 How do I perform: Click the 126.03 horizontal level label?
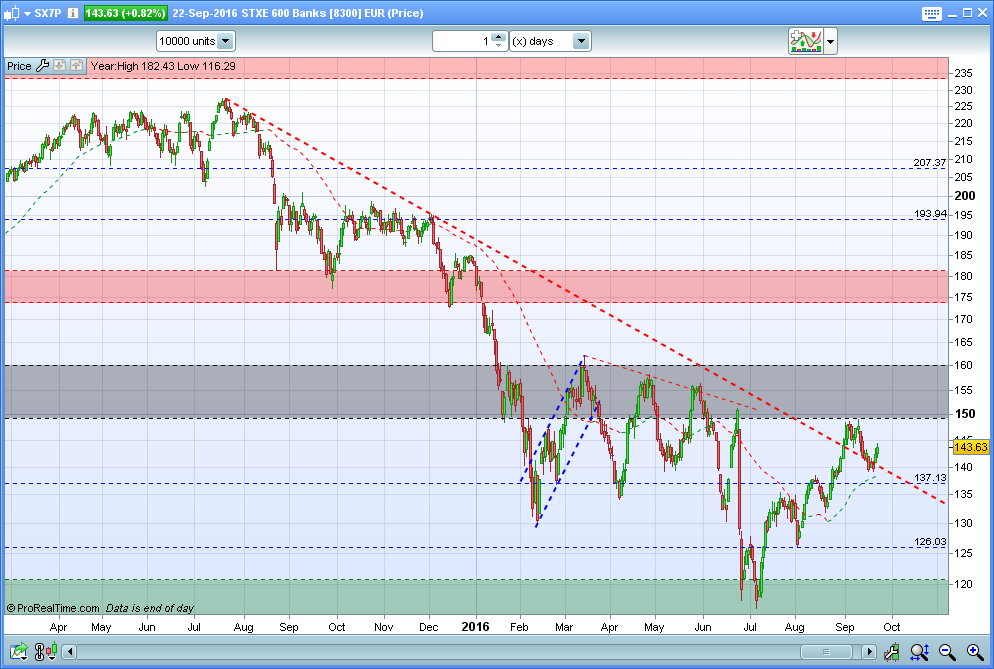[930, 542]
